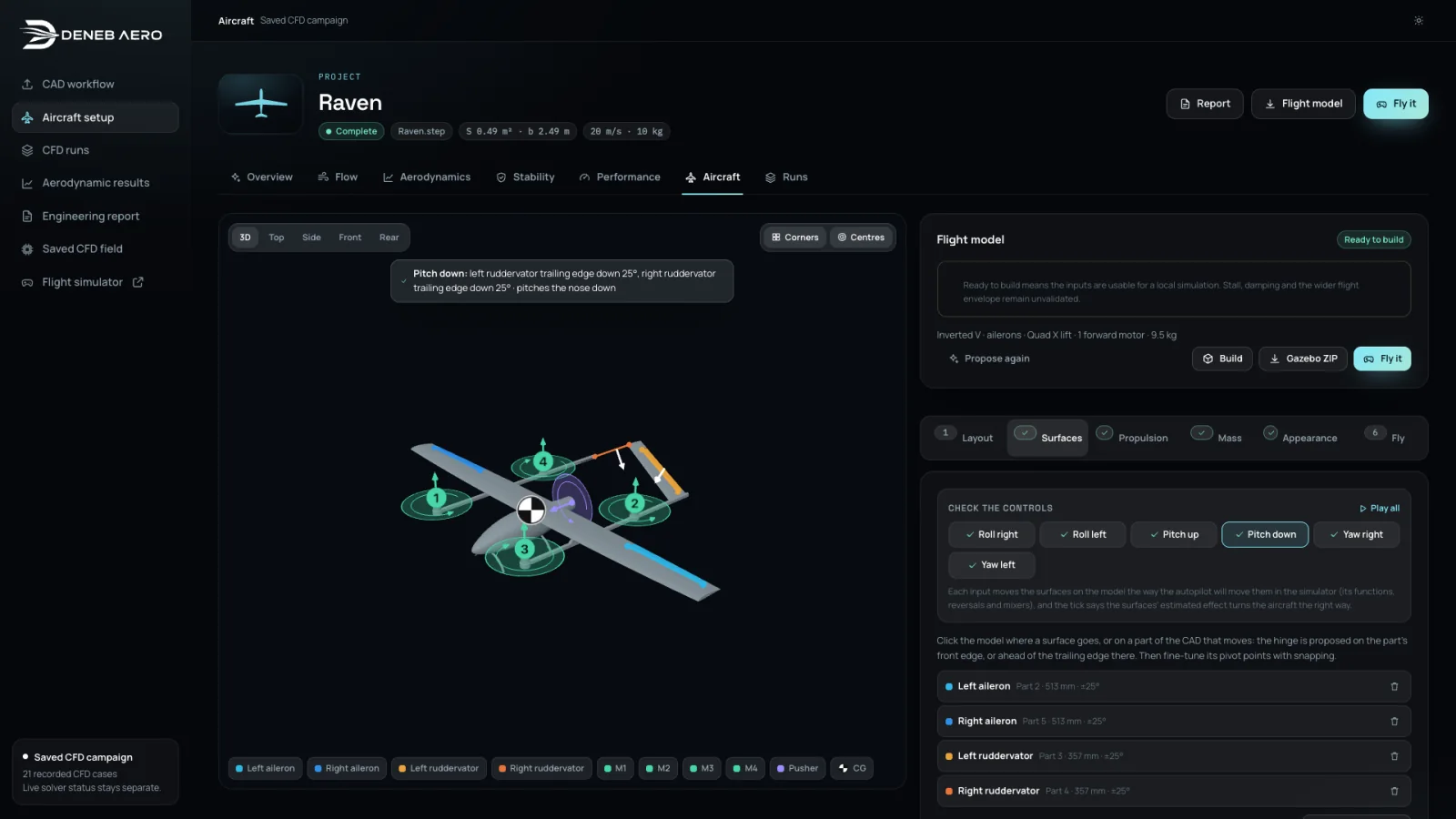The height and width of the screenshot is (819, 1456).
Task: Delete the Left aileron surface
Action: (1394, 686)
